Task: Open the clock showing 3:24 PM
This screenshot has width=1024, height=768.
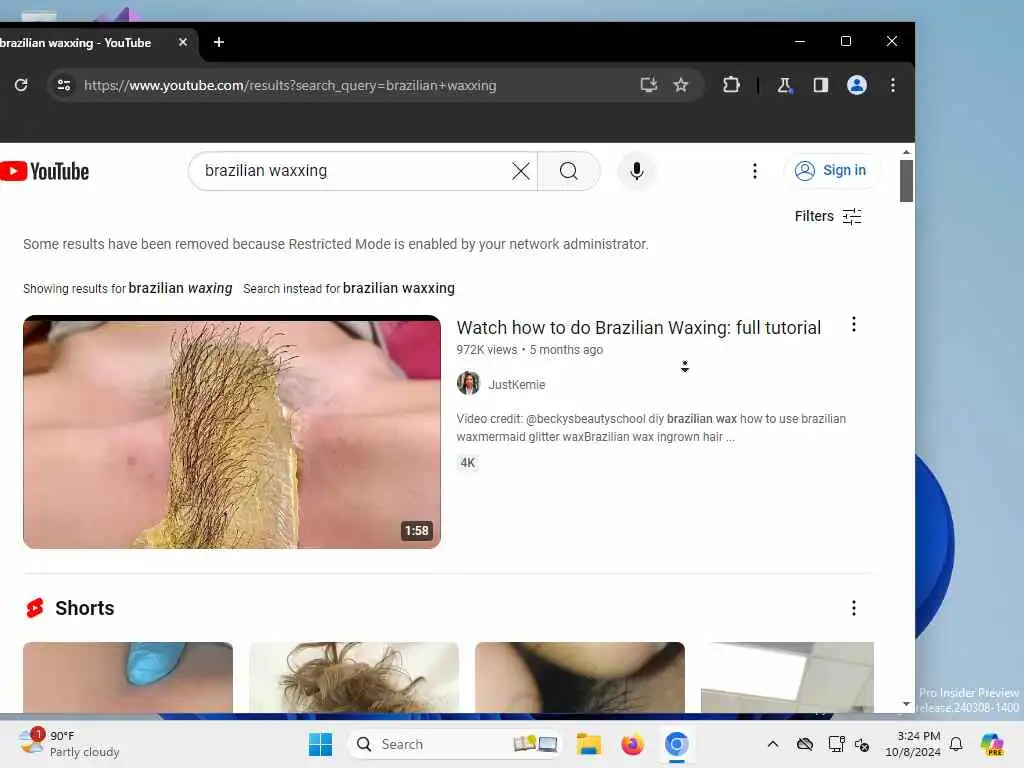Action: coord(912,744)
